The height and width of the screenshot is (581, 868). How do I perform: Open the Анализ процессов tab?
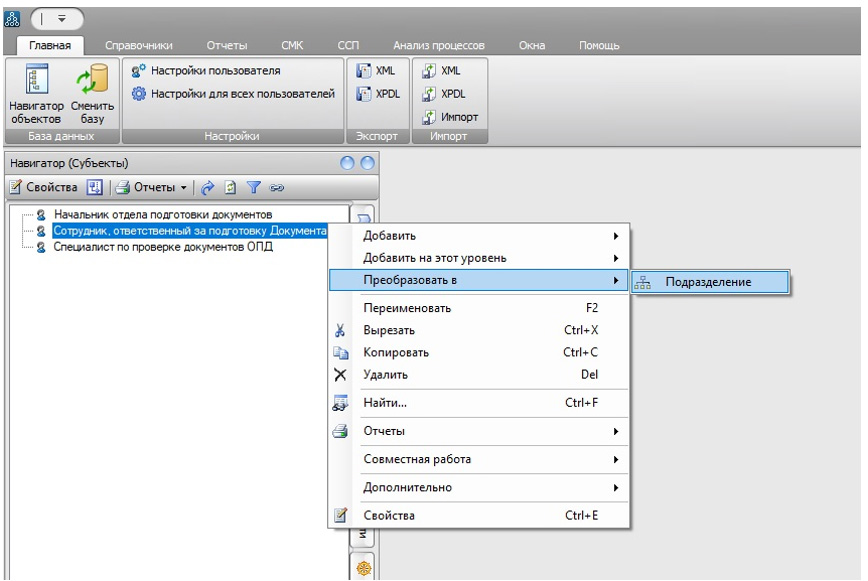coord(438,46)
